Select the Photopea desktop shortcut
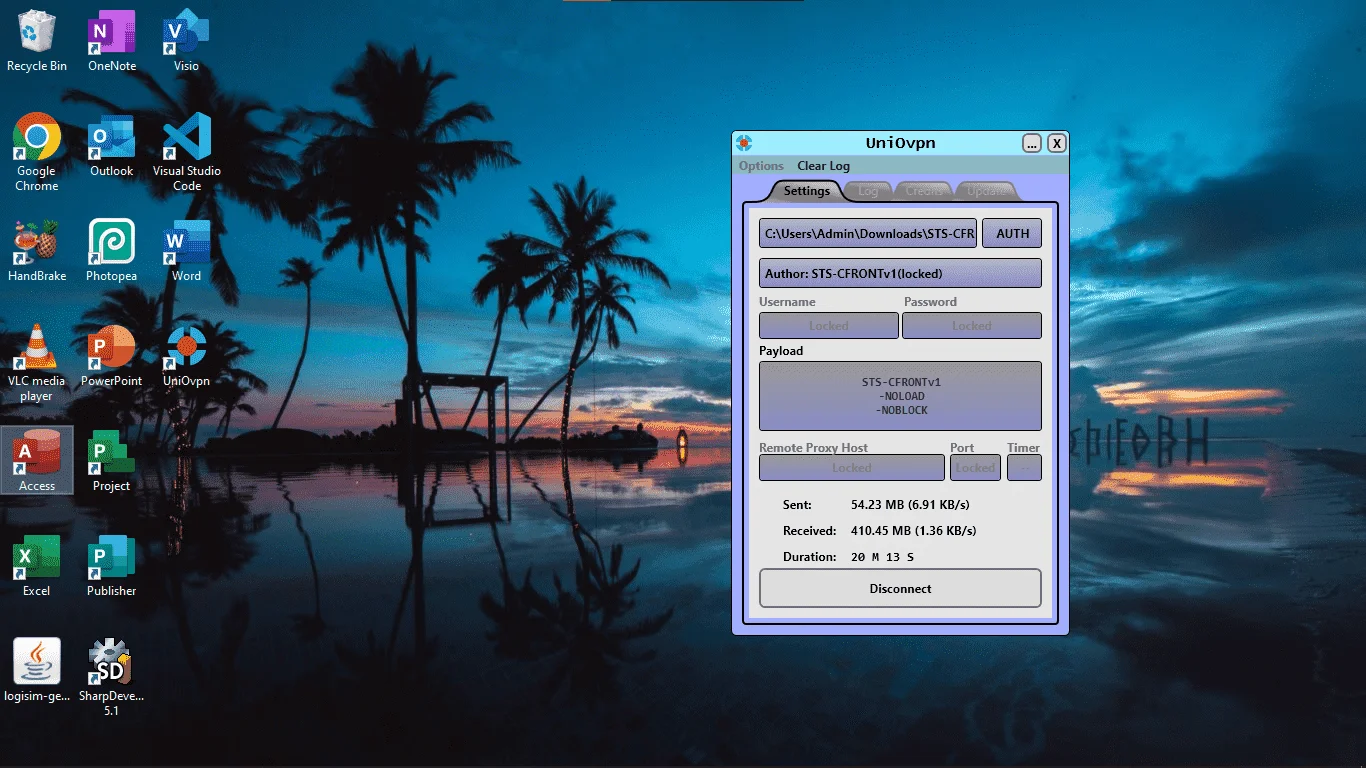 click(x=112, y=251)
